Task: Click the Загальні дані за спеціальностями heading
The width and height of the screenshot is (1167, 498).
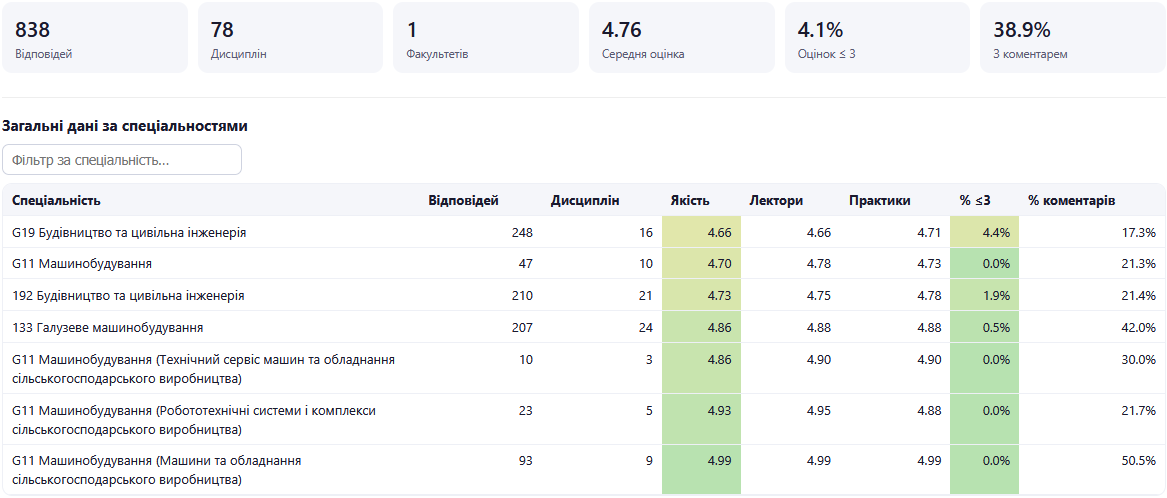Action: 125,127
